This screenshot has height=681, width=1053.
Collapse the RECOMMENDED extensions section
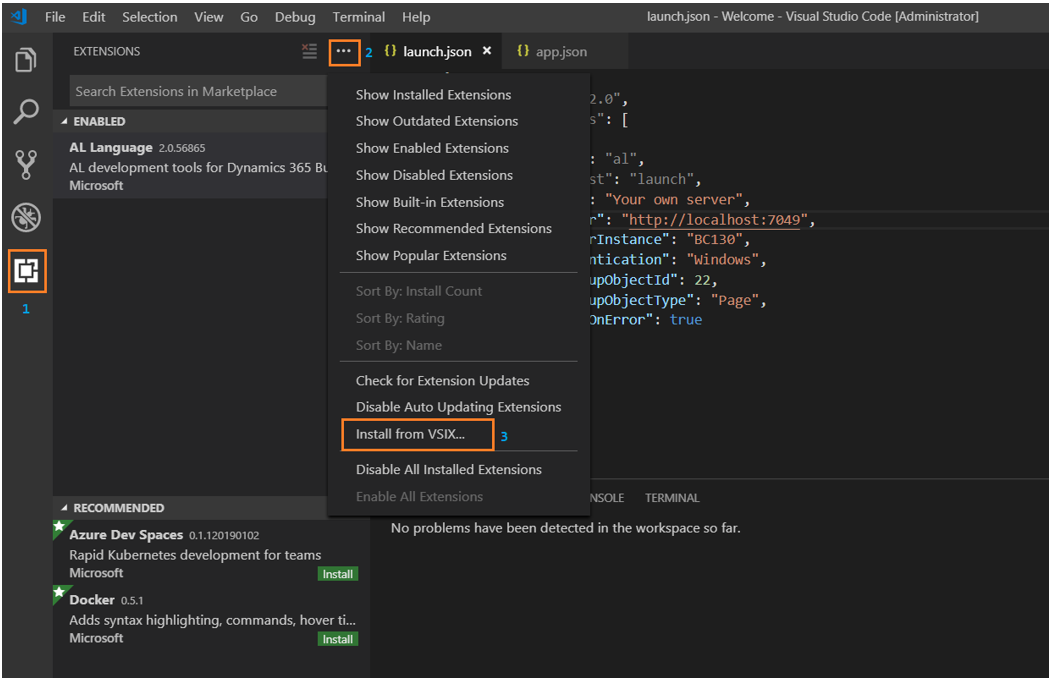[x=64, y=508]
